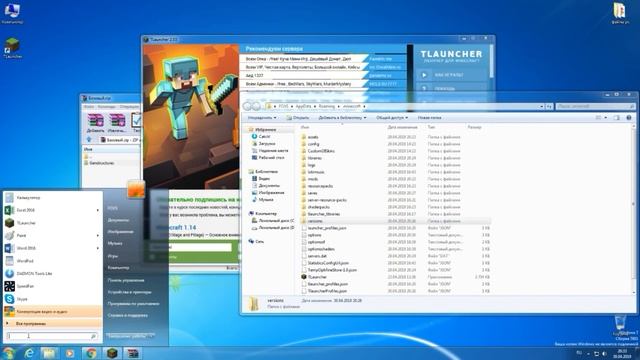This screenshot has width=640, height=360.
Task: Open the highlighted video and audio converter entry
Action: click(52, 311)
